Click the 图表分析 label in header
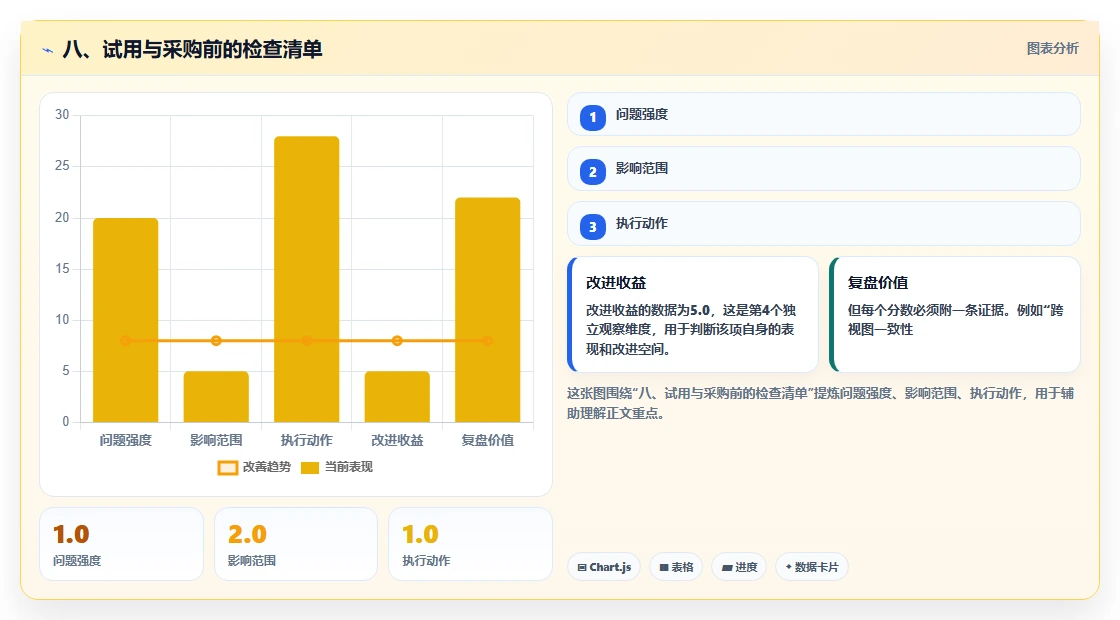 [x=1052, y=49]
